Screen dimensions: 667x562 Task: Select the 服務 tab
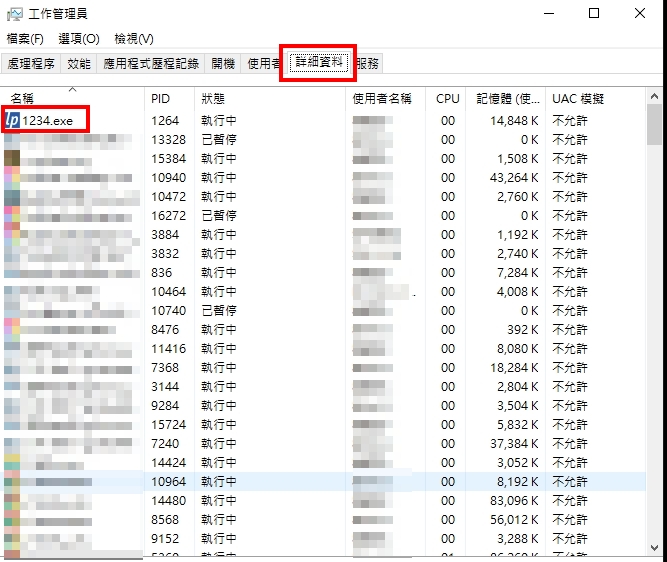[368, 63]
